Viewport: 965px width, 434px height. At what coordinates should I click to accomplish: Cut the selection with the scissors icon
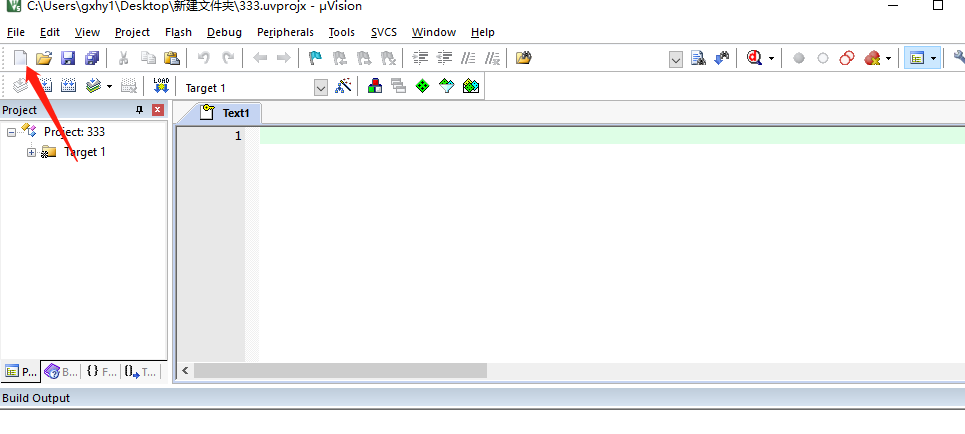pos(123,58)
